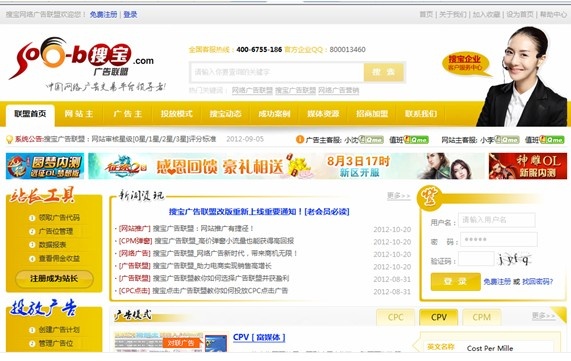Click hot keyword 网络广告联盟
The width and height of the screenshot is (571, 361).
tap(252, 90)
